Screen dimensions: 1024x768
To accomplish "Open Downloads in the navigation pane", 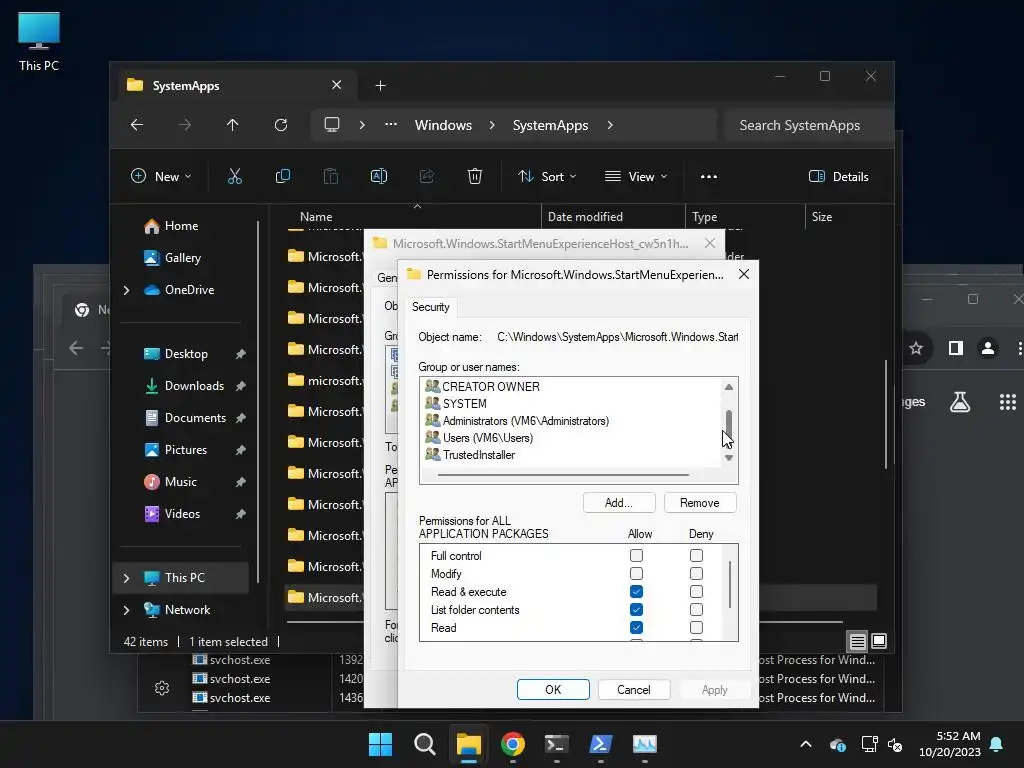I will click(x=194, y=386).
